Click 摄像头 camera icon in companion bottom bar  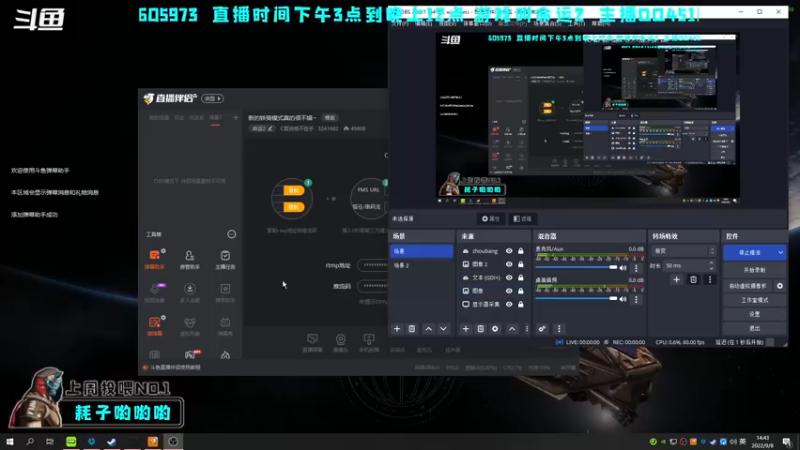pyautogui.click(x=340, y=343)
